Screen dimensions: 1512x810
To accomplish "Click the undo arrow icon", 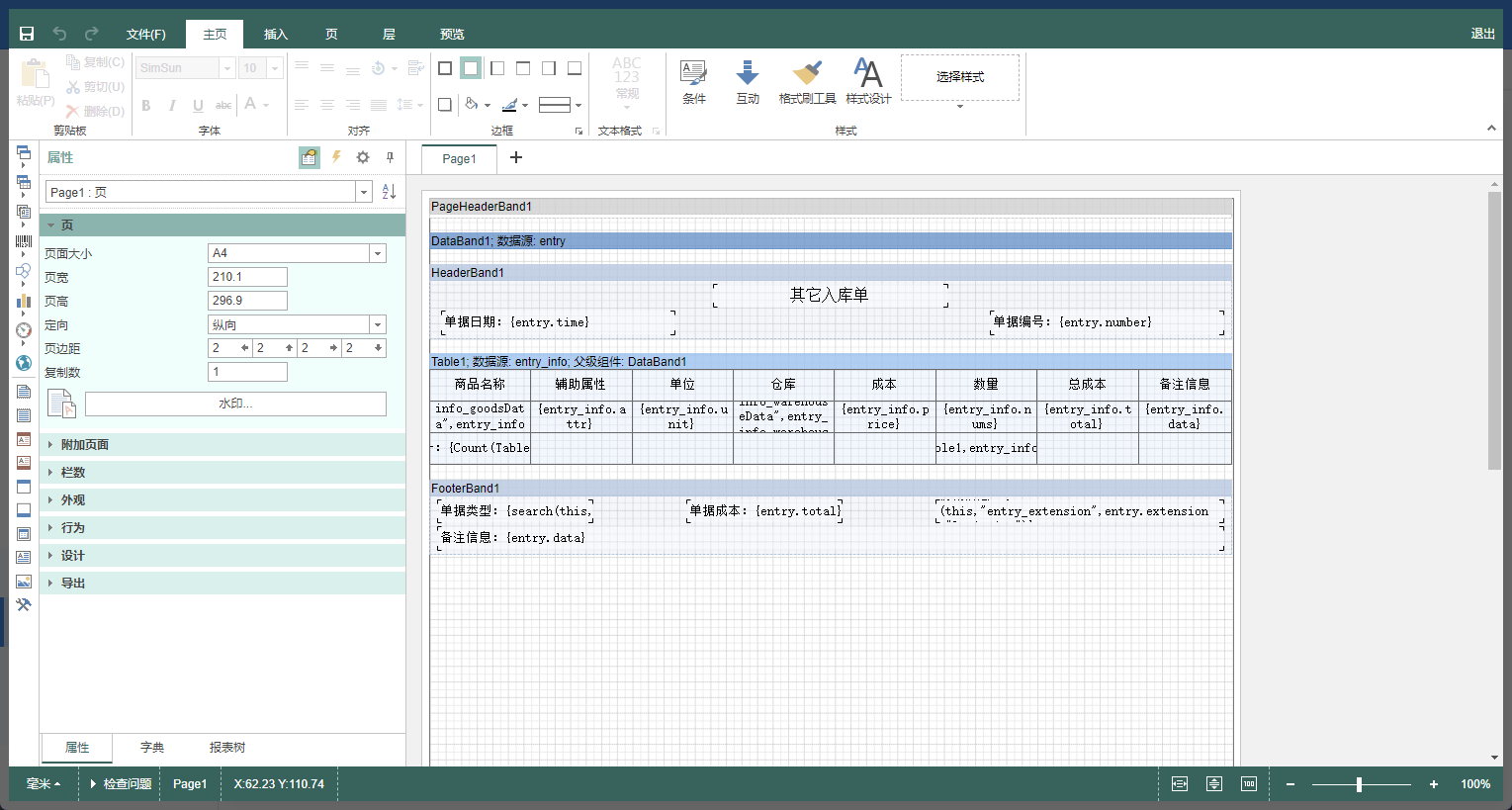I will tap(59, 34).
